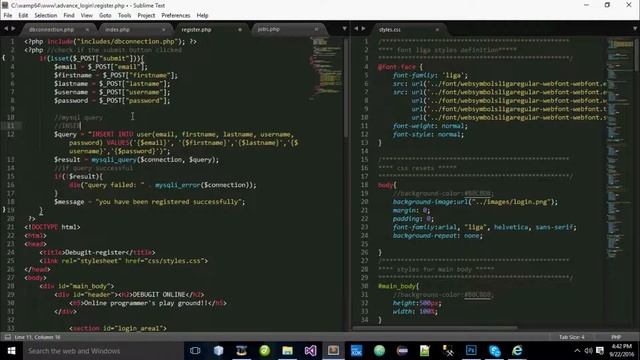Click the Search the web and Windows box

click(102, 351)
